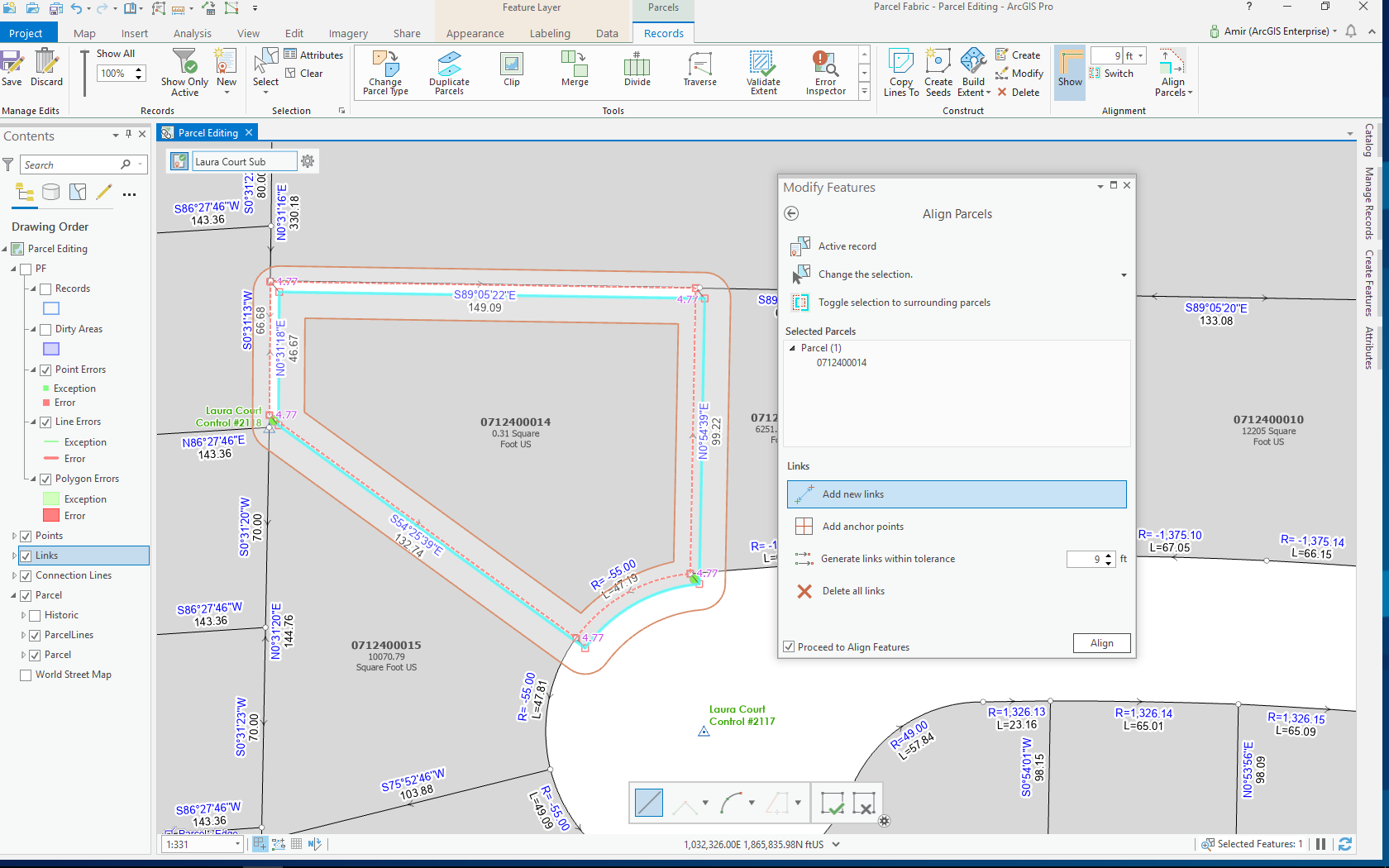Open the zoom percentage dropdown
This screenshot has height=868, width=1389.
click(139, 73)
